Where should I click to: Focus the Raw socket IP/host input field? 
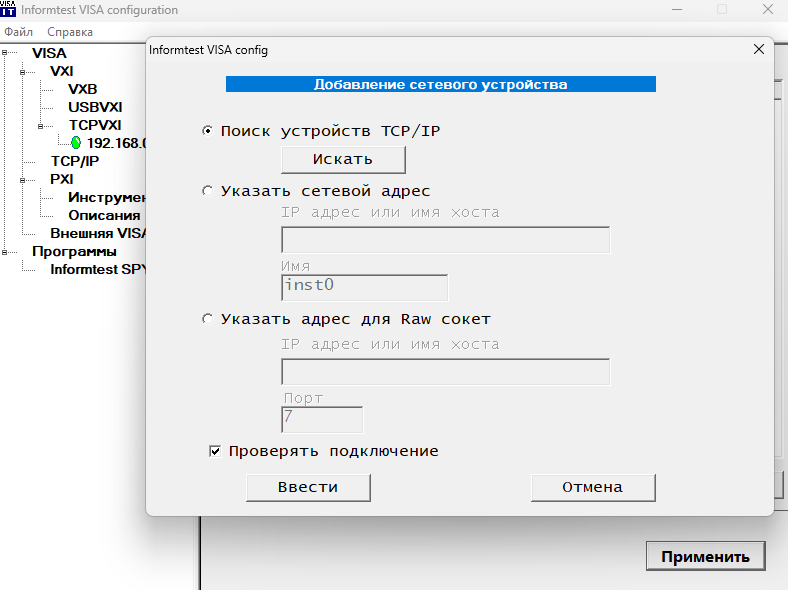point(446,372)
